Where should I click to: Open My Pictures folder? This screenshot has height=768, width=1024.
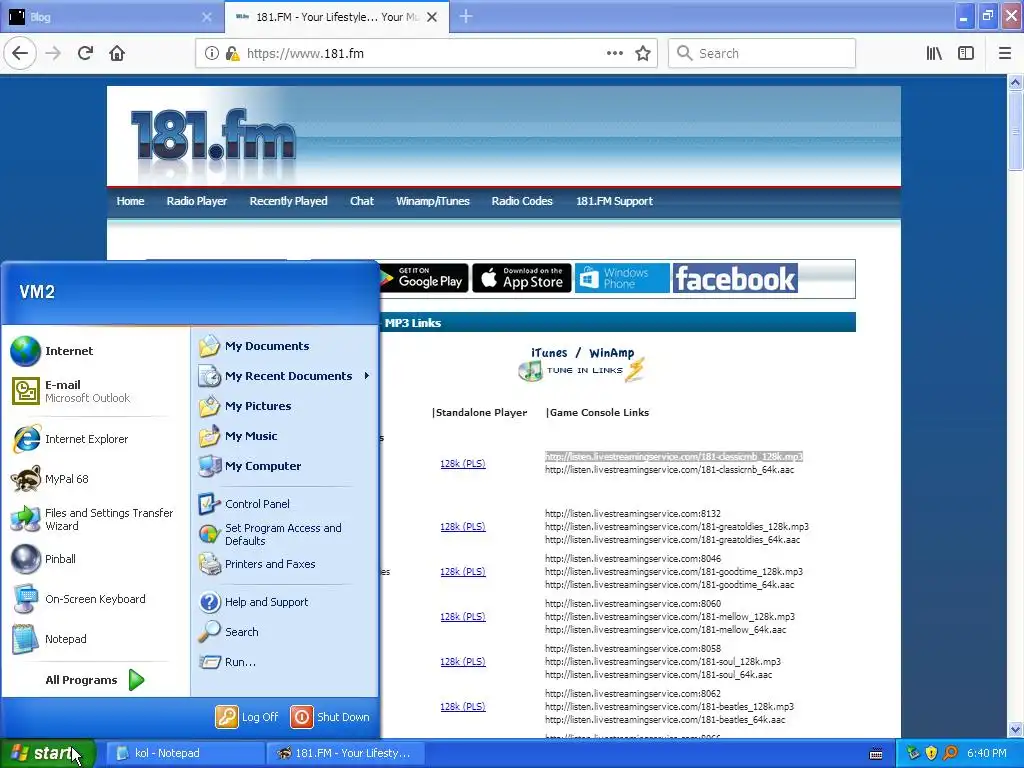[285, 406]
